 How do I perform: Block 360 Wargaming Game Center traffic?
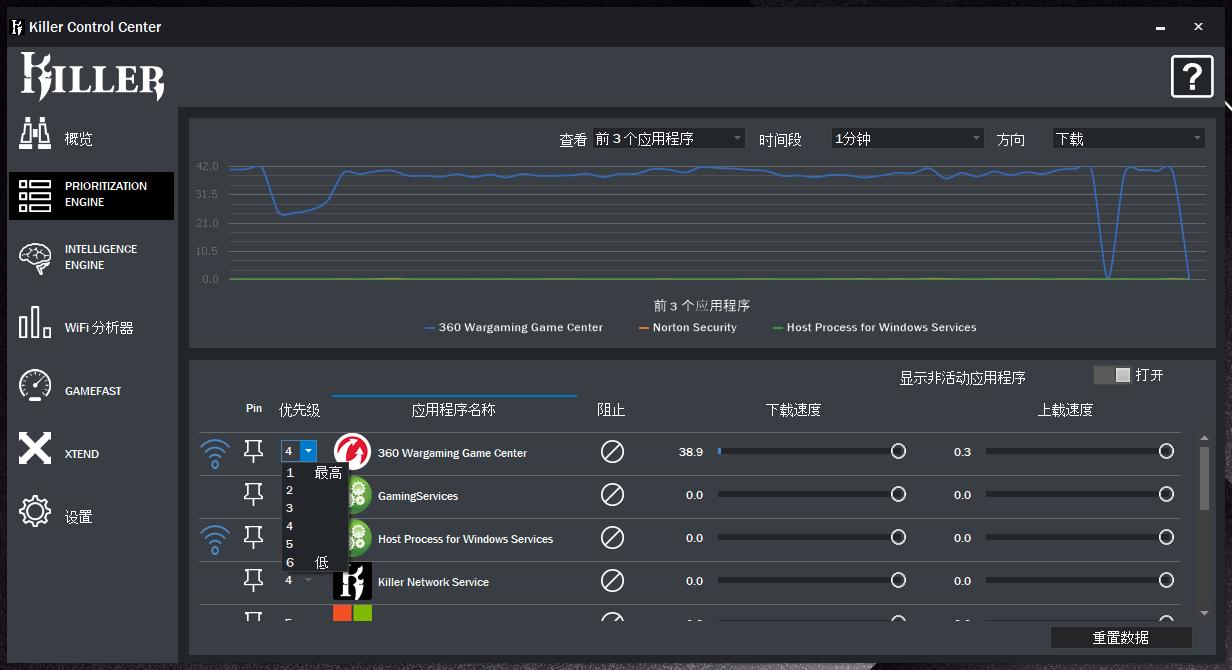(612, 452)
